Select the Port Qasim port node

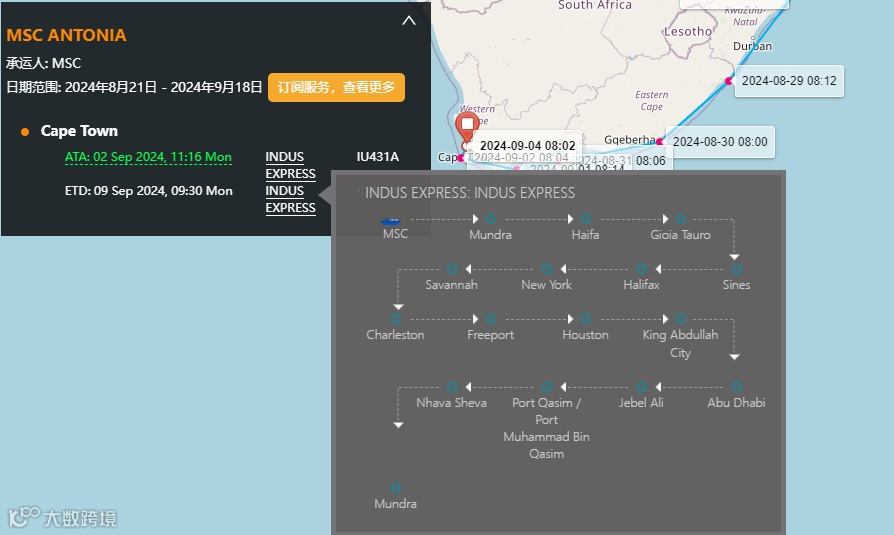click(547, 387)
